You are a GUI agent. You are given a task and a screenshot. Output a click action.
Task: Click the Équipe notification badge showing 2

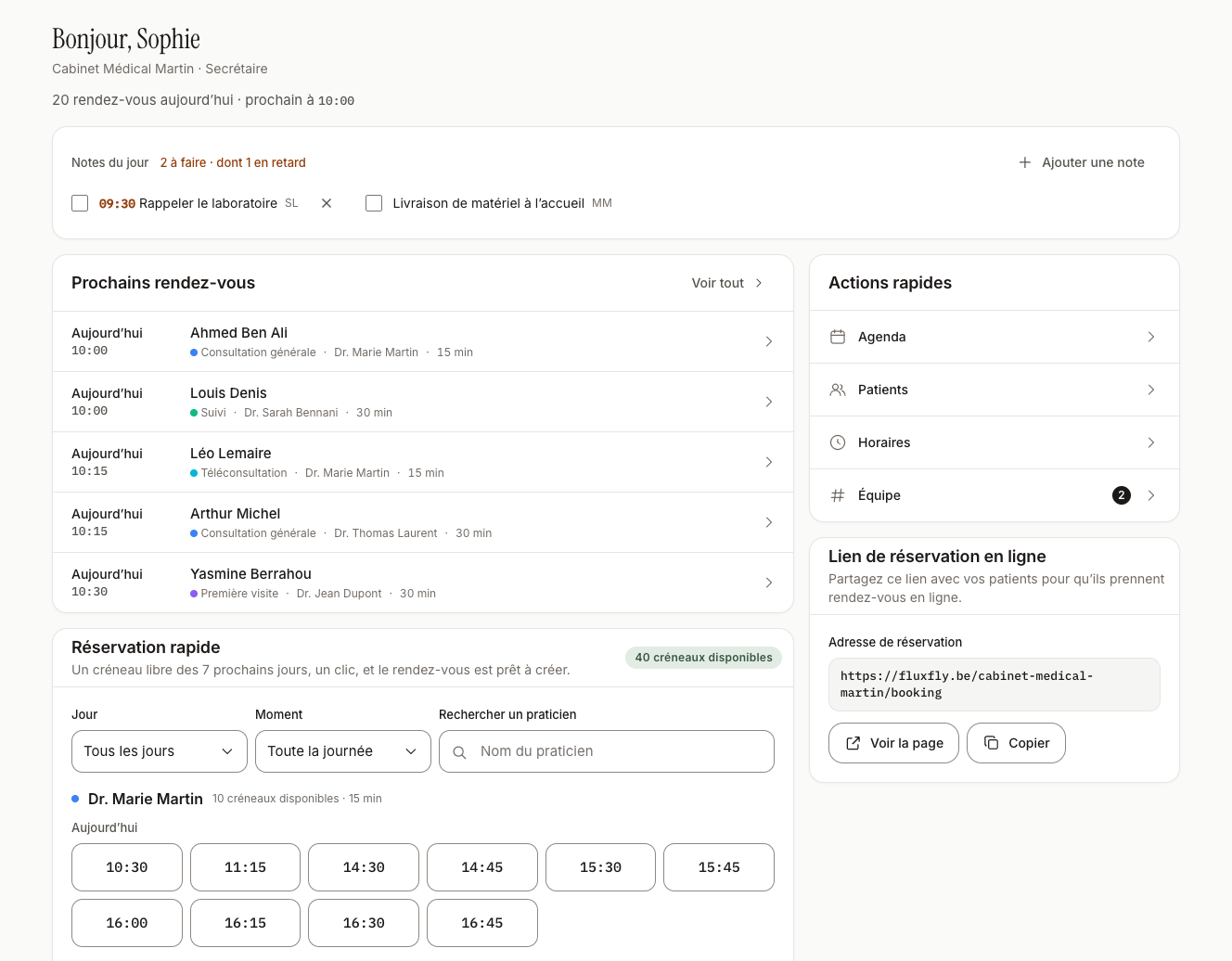pyautogui.click(x=1122, y=495)
